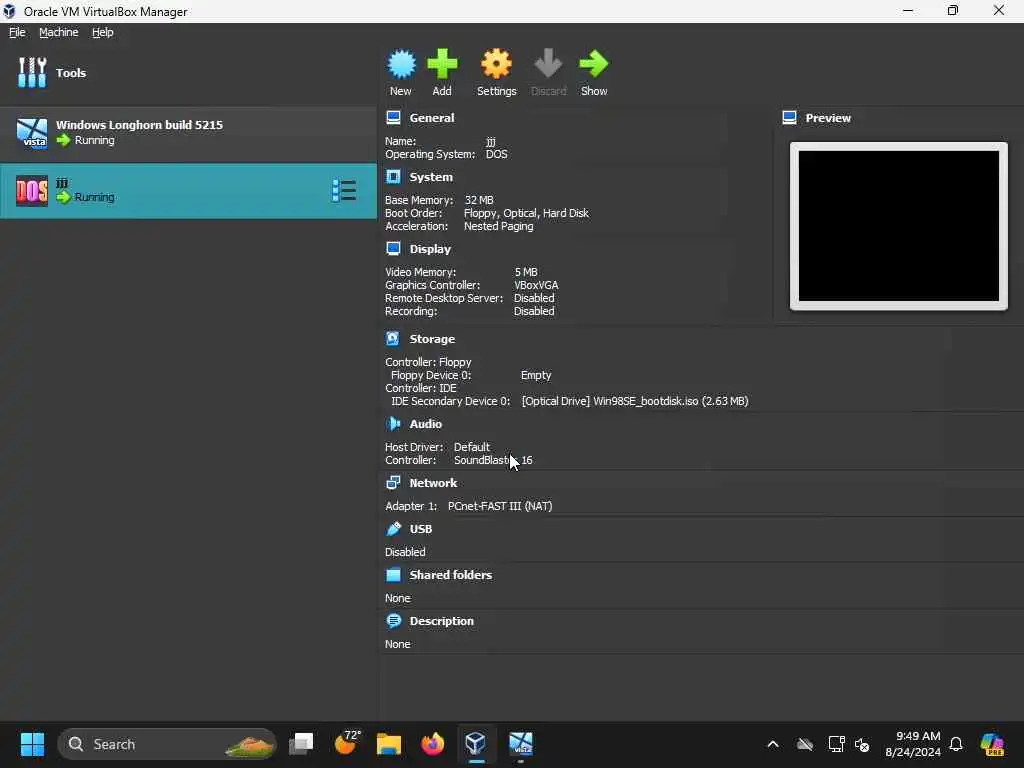This screenshot has width=1024, height=768.
Task: Click the PCnet-FAST III (NAT) adapter value
Action: coord(500,505)
